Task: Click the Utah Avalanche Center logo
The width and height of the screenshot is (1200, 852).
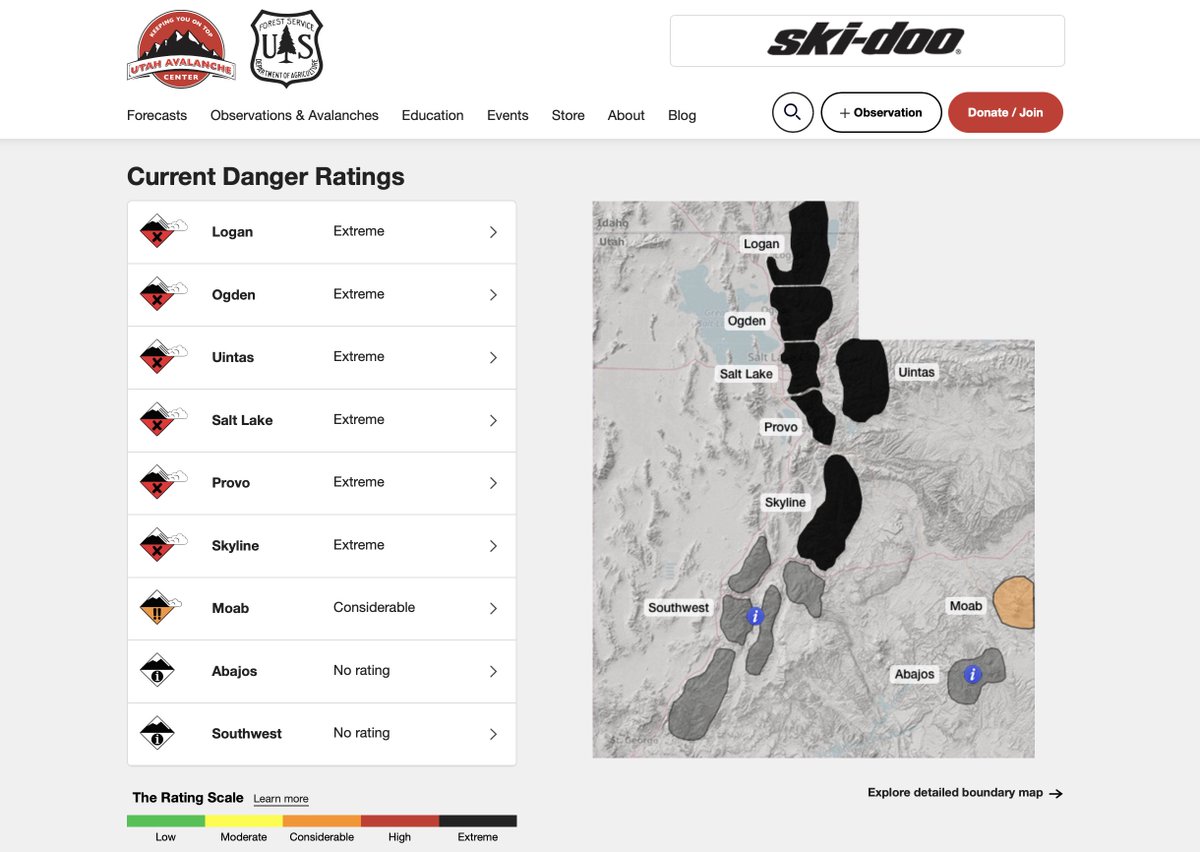Action: coord(181,47)
